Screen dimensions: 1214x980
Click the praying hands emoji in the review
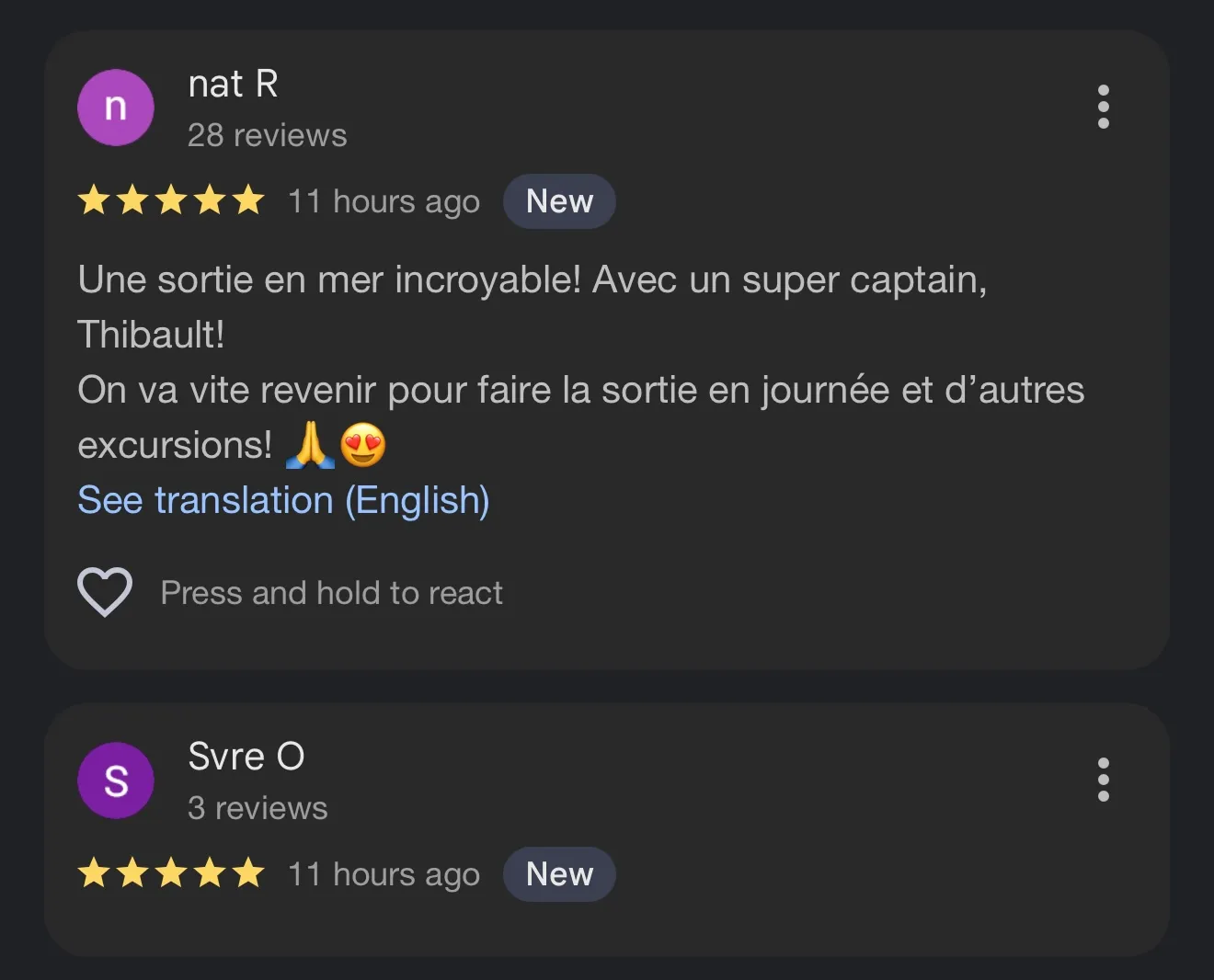pyautogui.click(x=311, y=446)
